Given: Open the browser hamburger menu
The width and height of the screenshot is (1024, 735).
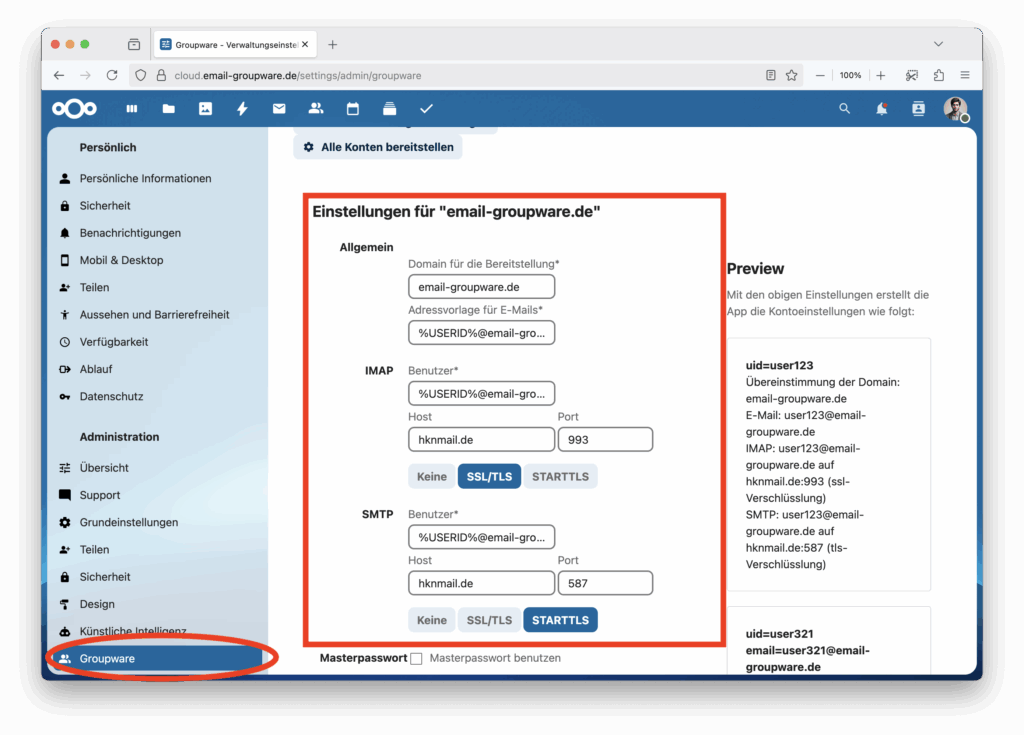Looking at the screenshot, I should pyautogui.click(x=965, y=75).
